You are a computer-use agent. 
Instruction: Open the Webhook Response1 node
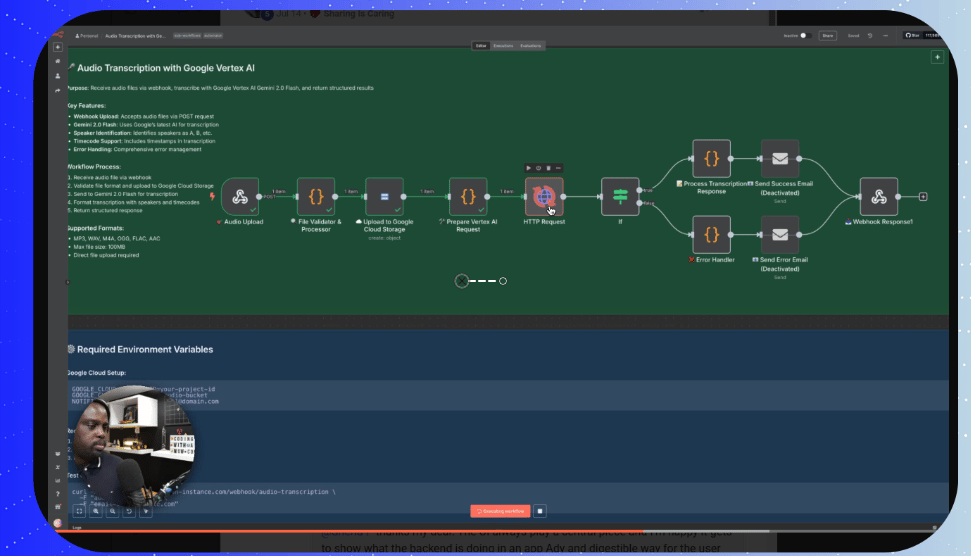tap(879, 197)
